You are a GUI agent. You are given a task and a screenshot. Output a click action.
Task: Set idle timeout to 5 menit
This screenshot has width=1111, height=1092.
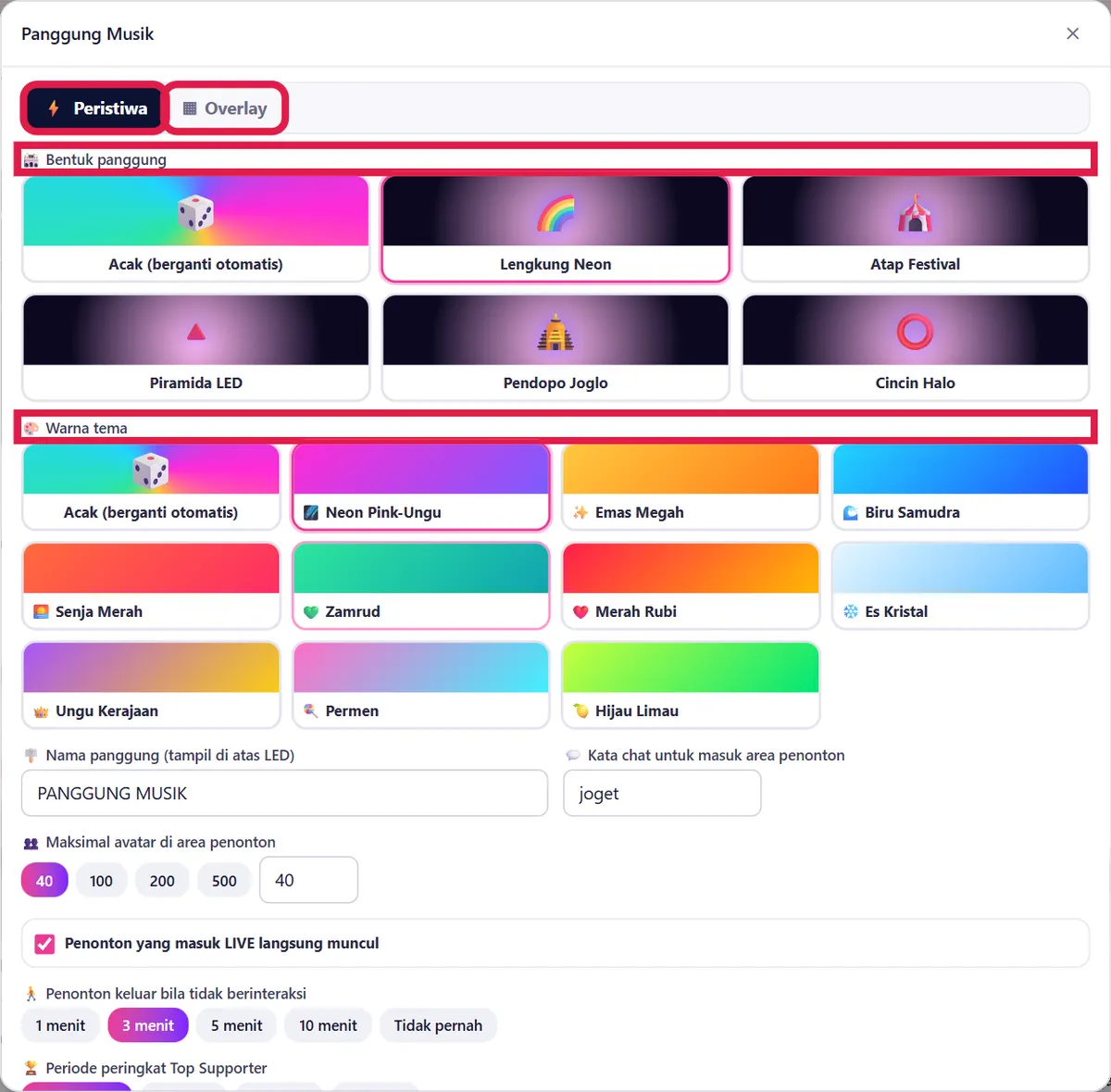click(236, 1025)
